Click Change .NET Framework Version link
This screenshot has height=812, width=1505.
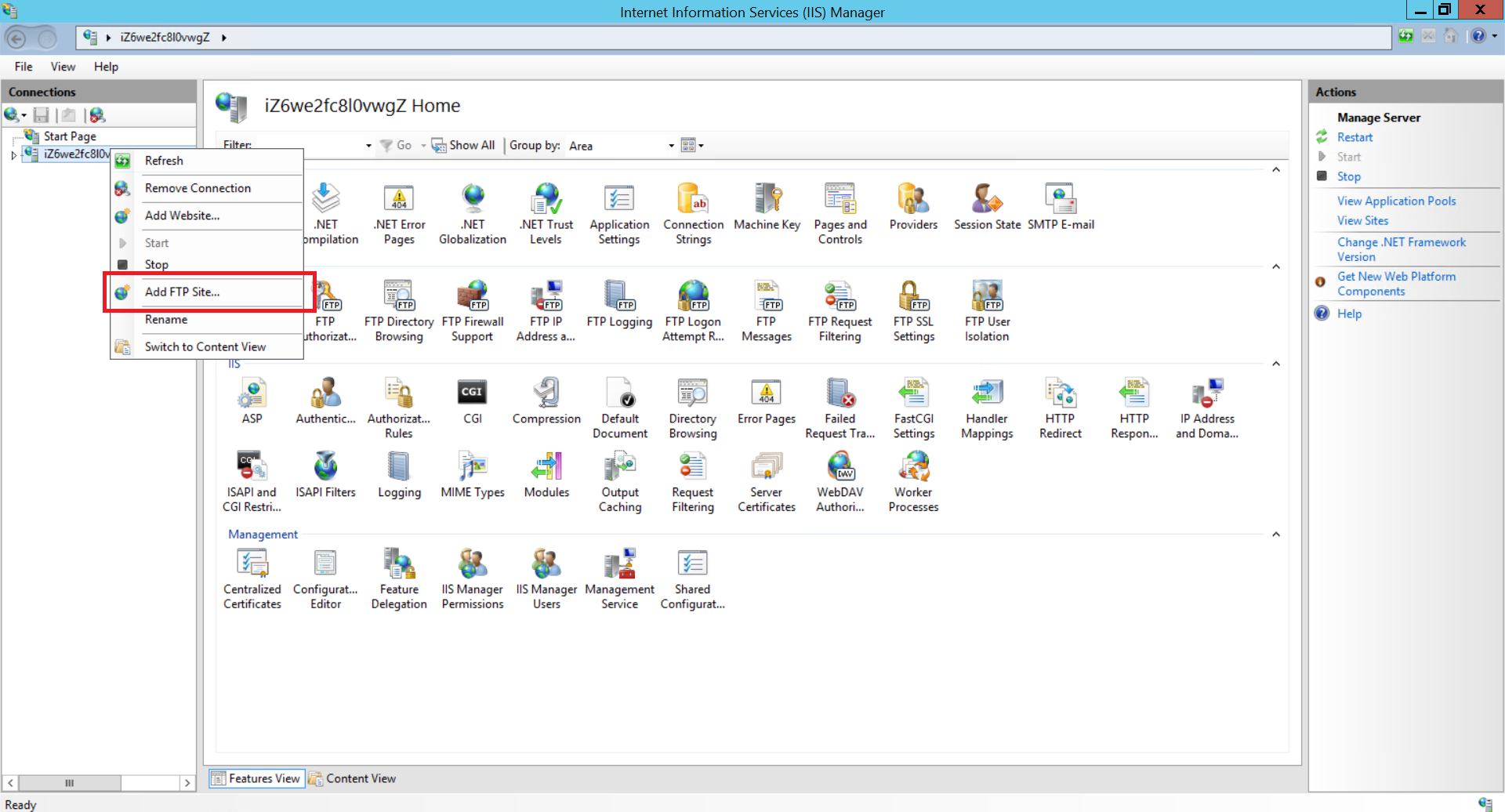(1402, 249)
